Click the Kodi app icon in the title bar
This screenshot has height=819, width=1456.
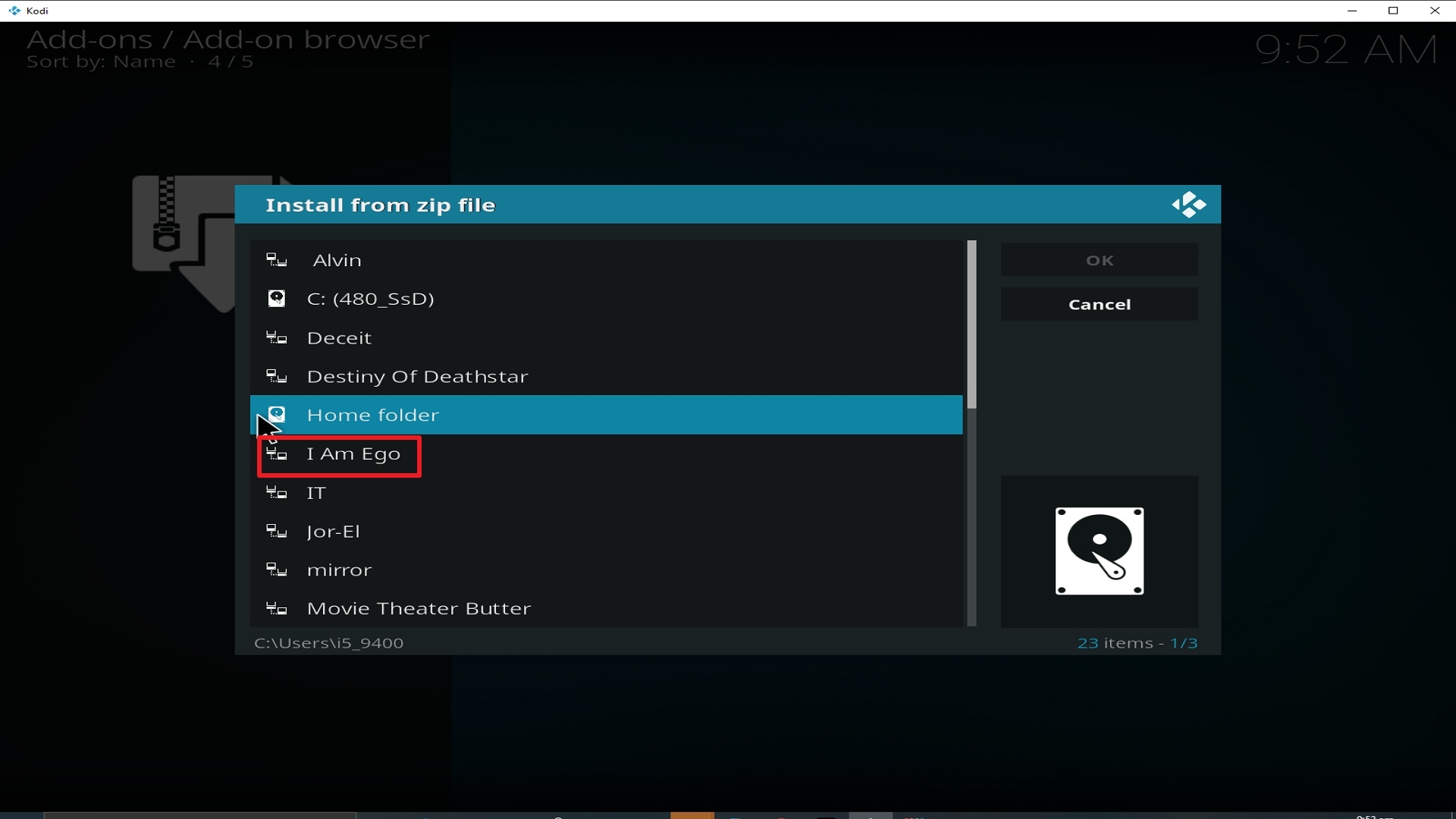pyautogui.click(x=14, y=11)
